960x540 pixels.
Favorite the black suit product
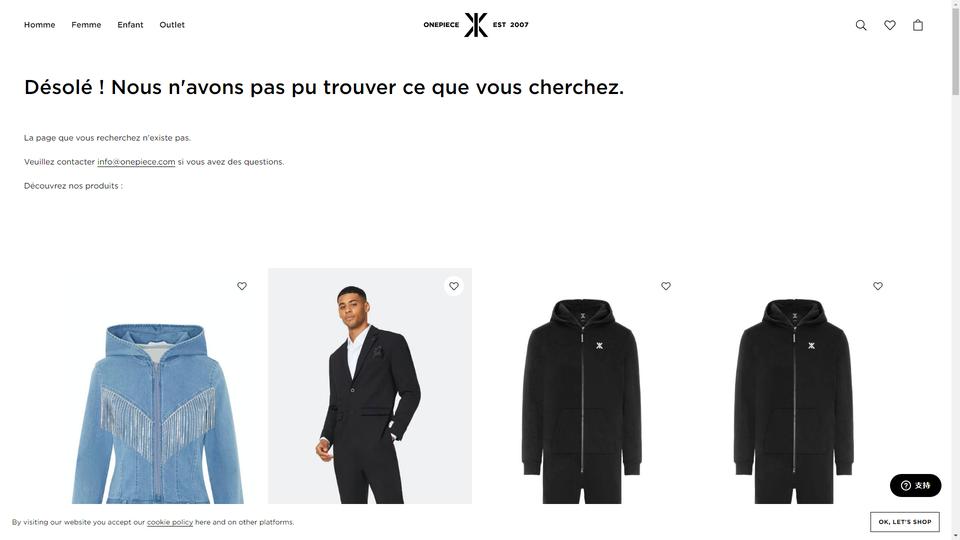(454, 286)
